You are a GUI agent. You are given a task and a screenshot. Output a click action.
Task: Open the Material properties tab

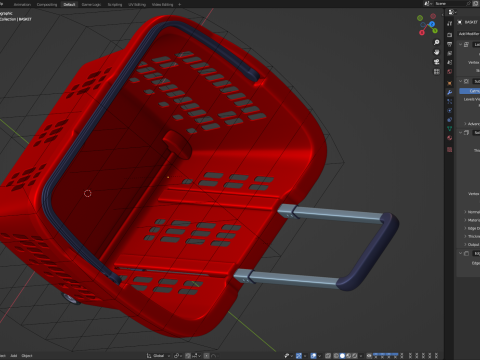click(450, 138)
